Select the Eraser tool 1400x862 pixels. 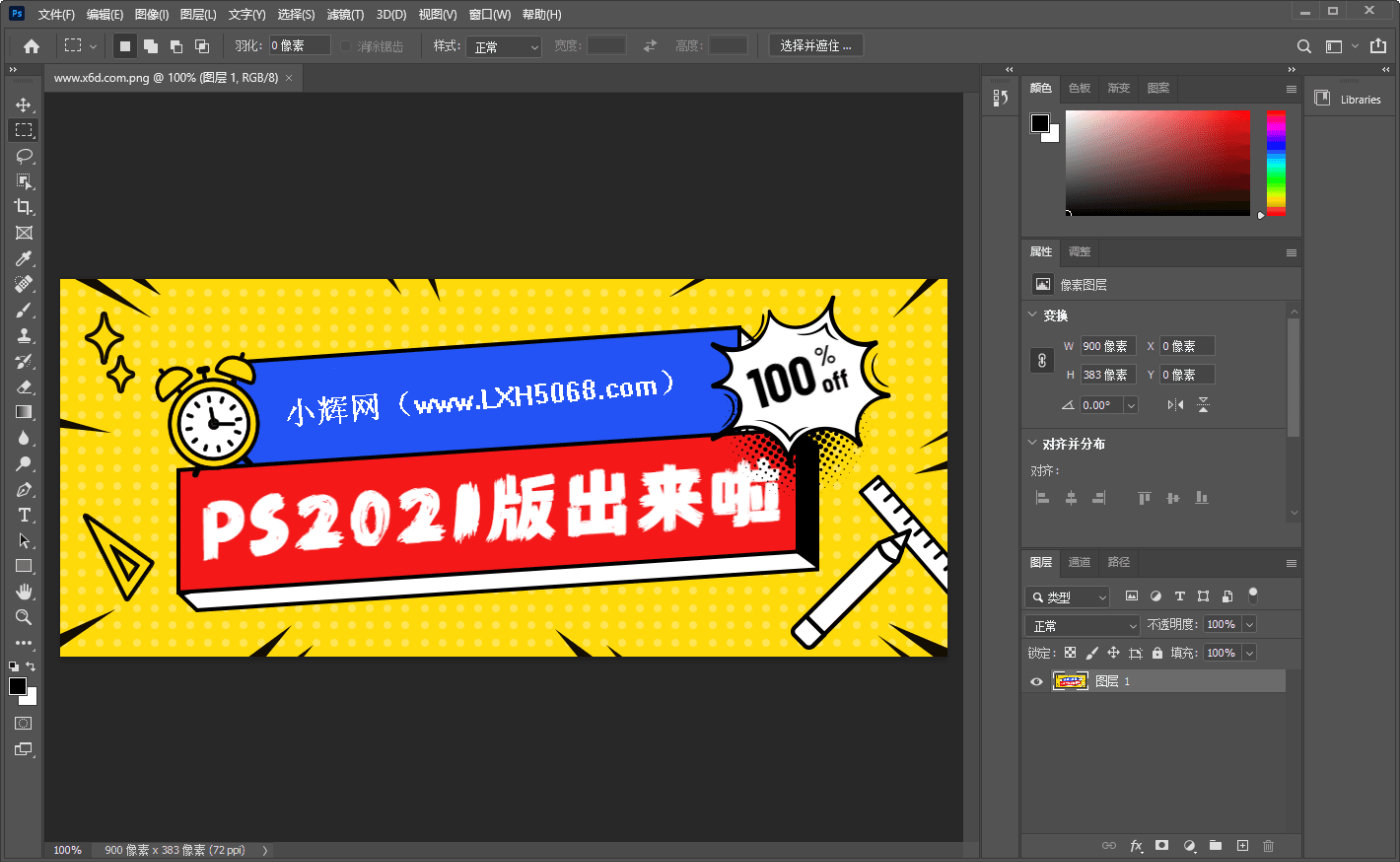pos(23,387)
